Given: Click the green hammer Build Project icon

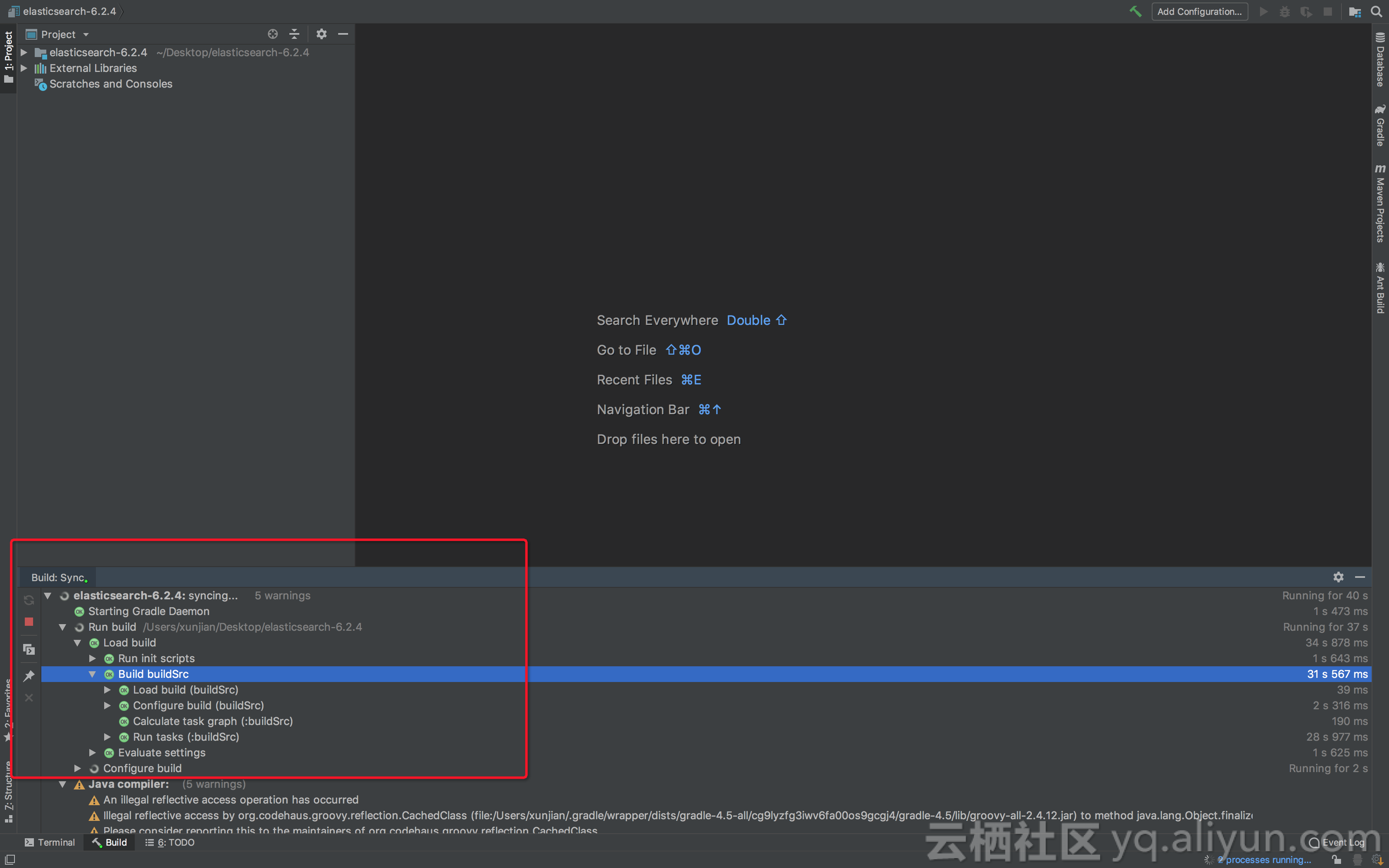Looking at the screenshot, I should tap(1135, 11).
